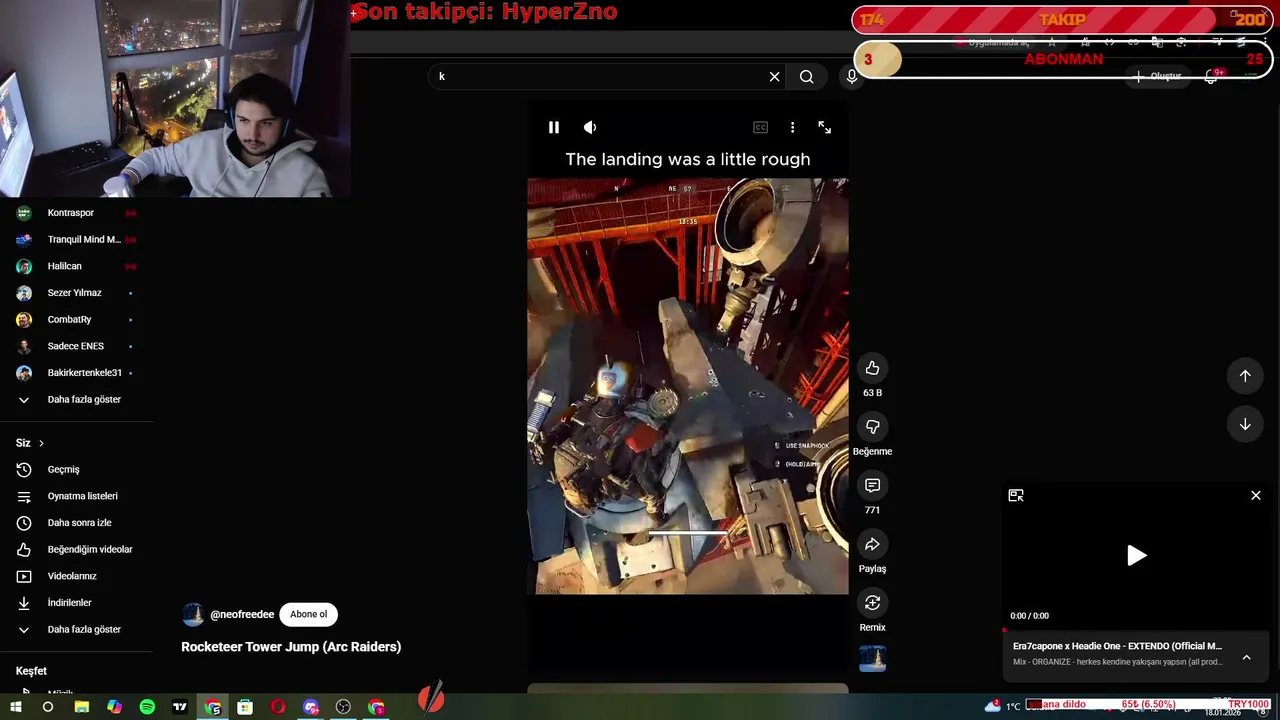Clear the search box text
This screenshot has width=1280, height=720.
click(774, 76)
